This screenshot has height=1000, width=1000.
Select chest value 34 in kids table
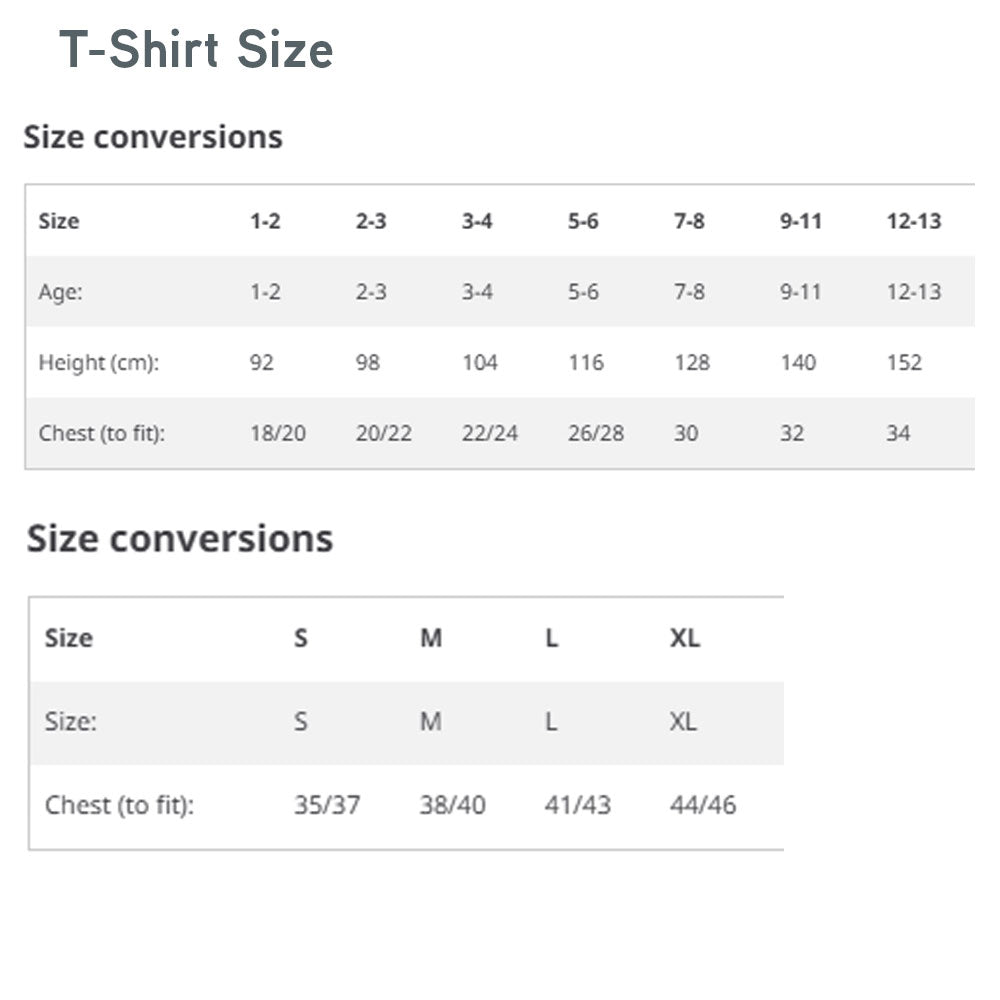[897, 433]
